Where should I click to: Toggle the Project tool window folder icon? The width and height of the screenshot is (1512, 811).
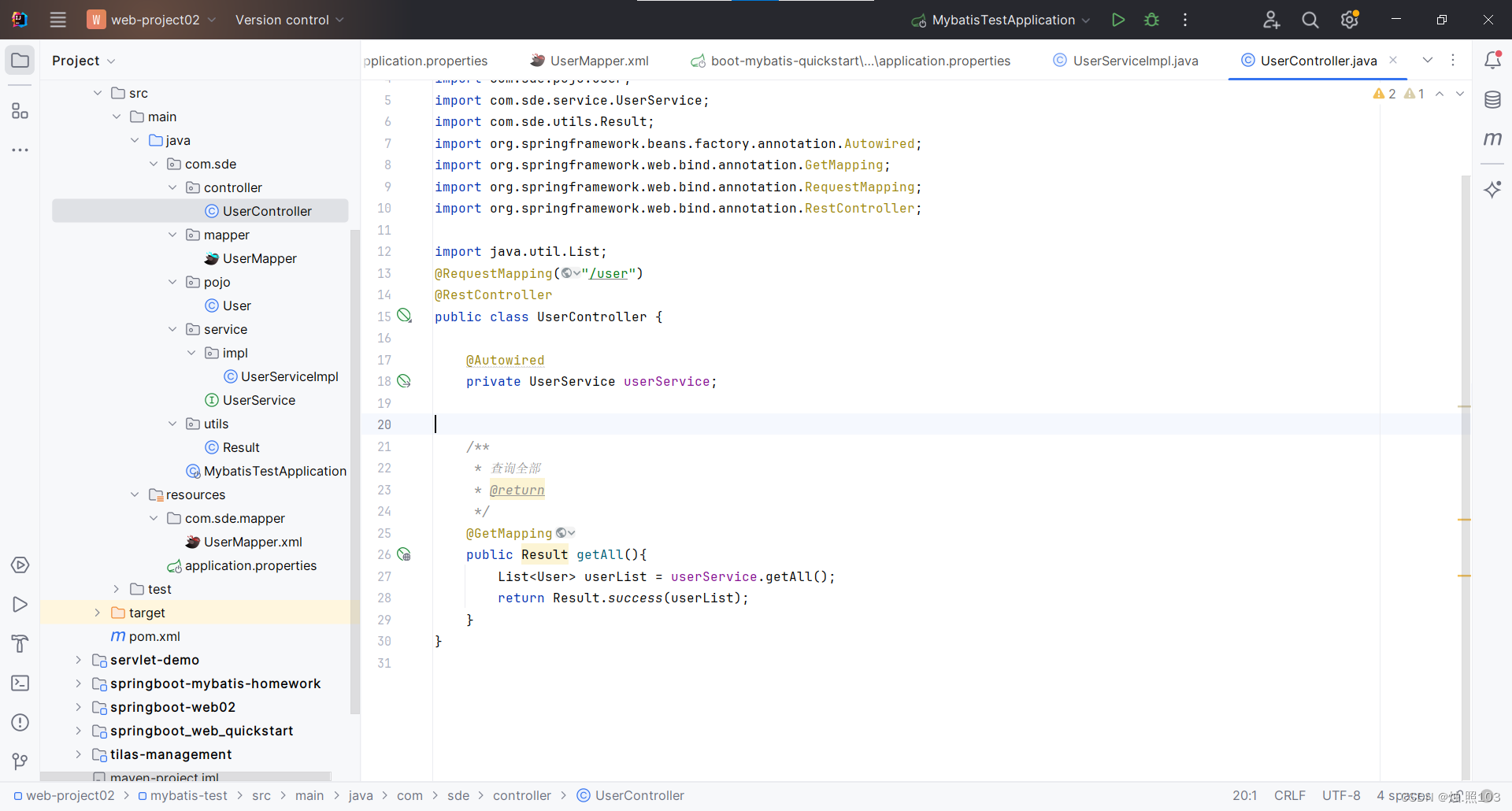point(20,61)
